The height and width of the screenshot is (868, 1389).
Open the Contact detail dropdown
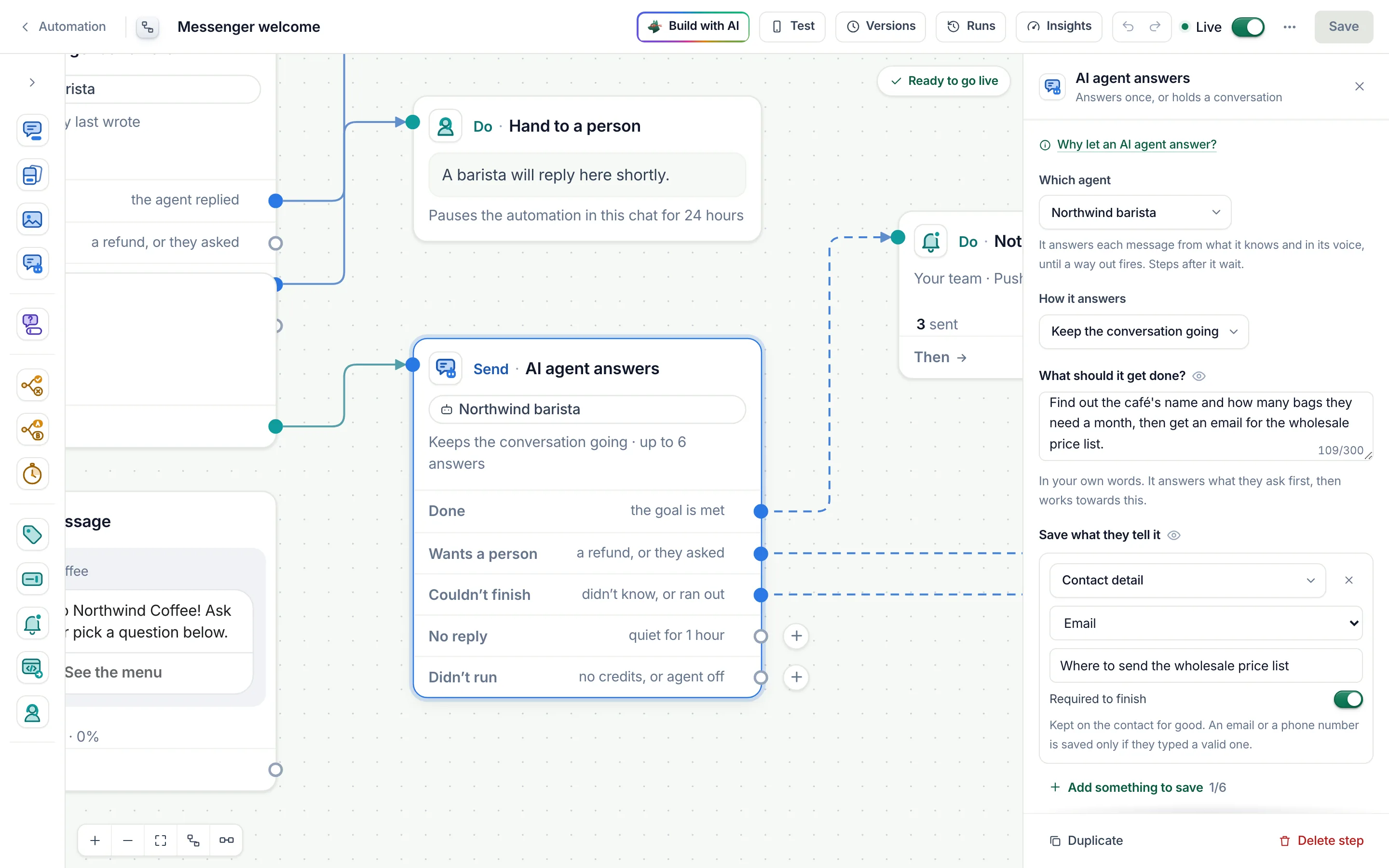pos(1187,581)
